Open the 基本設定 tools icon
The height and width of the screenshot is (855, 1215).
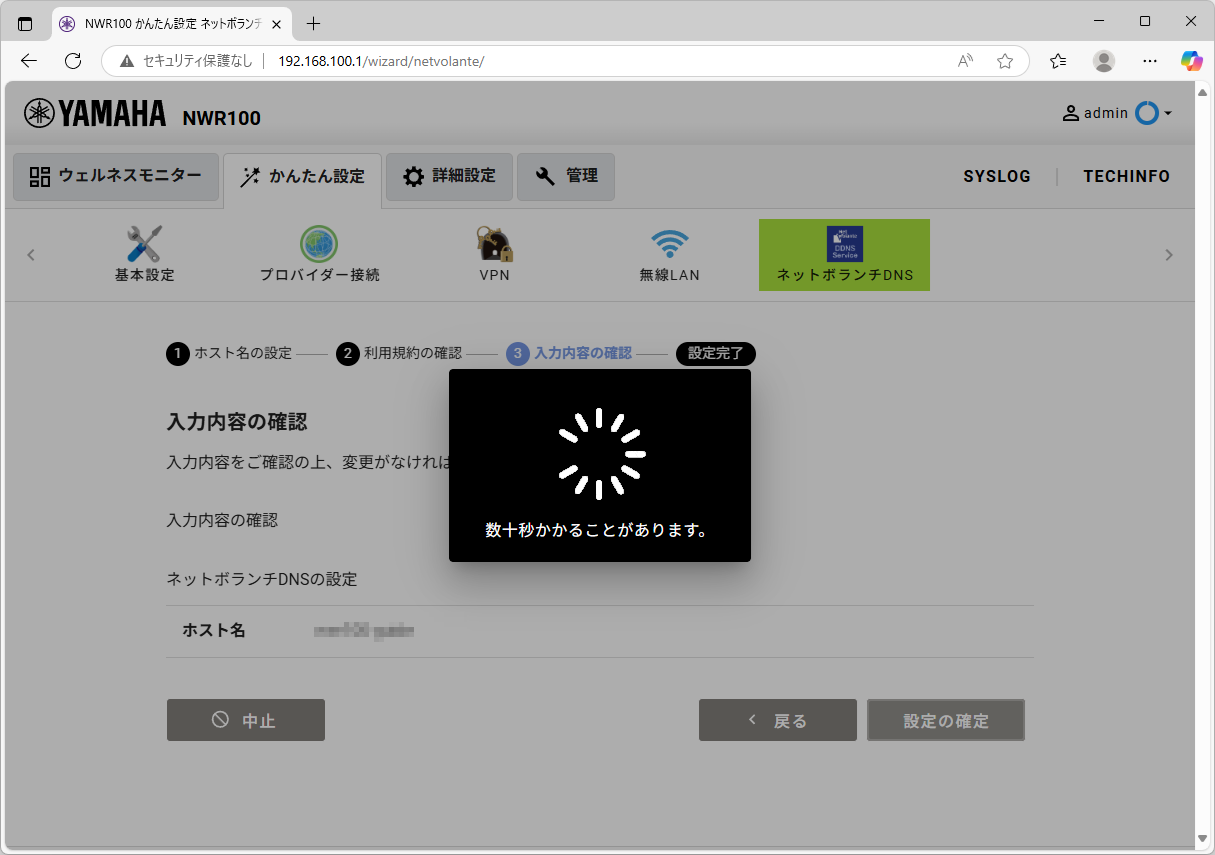(x=144, y=244)
